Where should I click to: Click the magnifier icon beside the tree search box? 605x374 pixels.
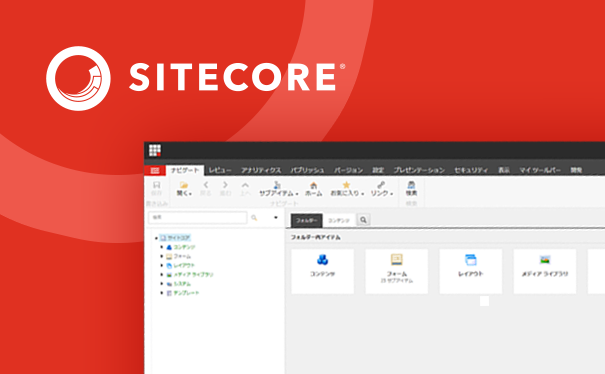[254, 218]
